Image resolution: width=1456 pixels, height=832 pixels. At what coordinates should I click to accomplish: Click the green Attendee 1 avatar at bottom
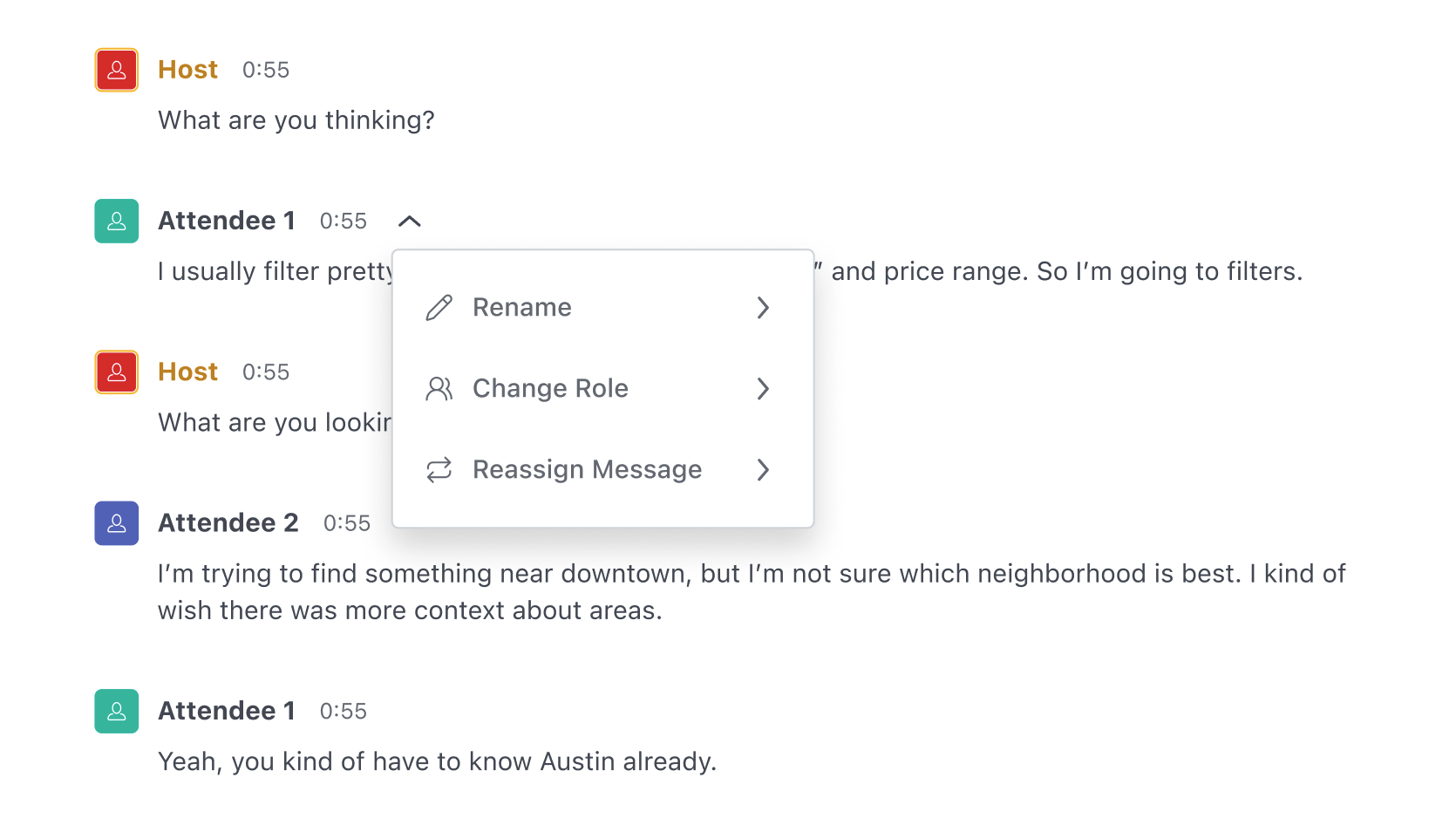pyautogui.click(x=117, y=712)
